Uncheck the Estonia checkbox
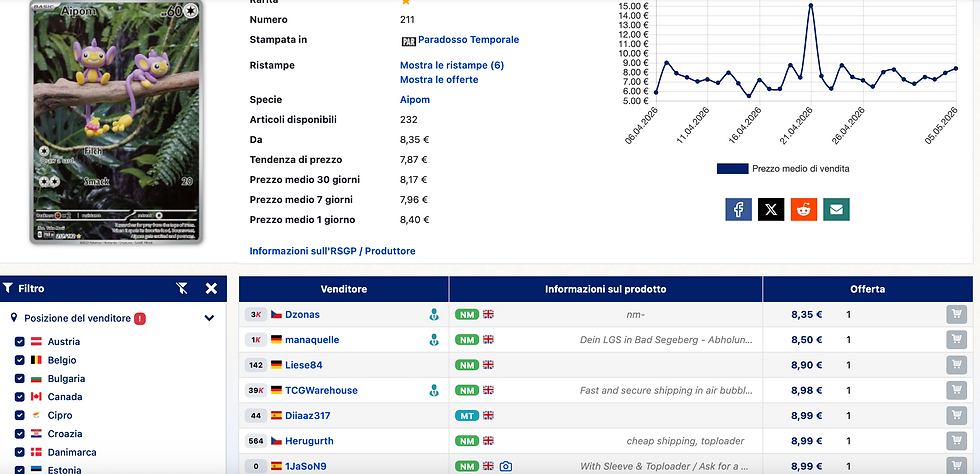 (19, 470)
